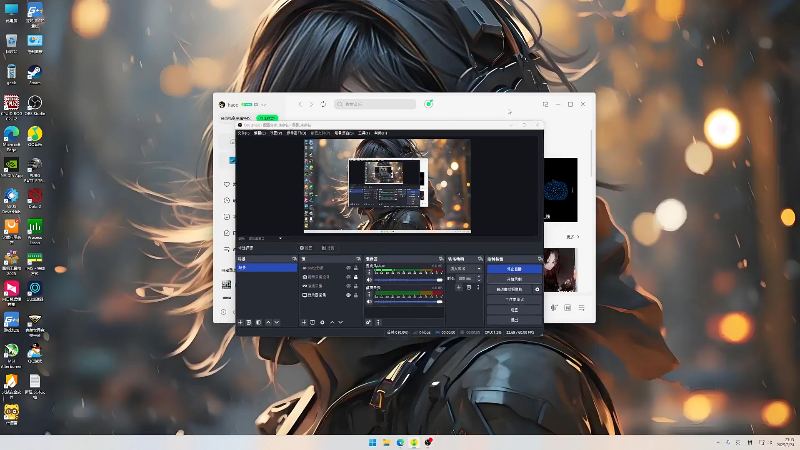
Task: Open options menu of second mixer channel
Action: [x=369, y=294]
